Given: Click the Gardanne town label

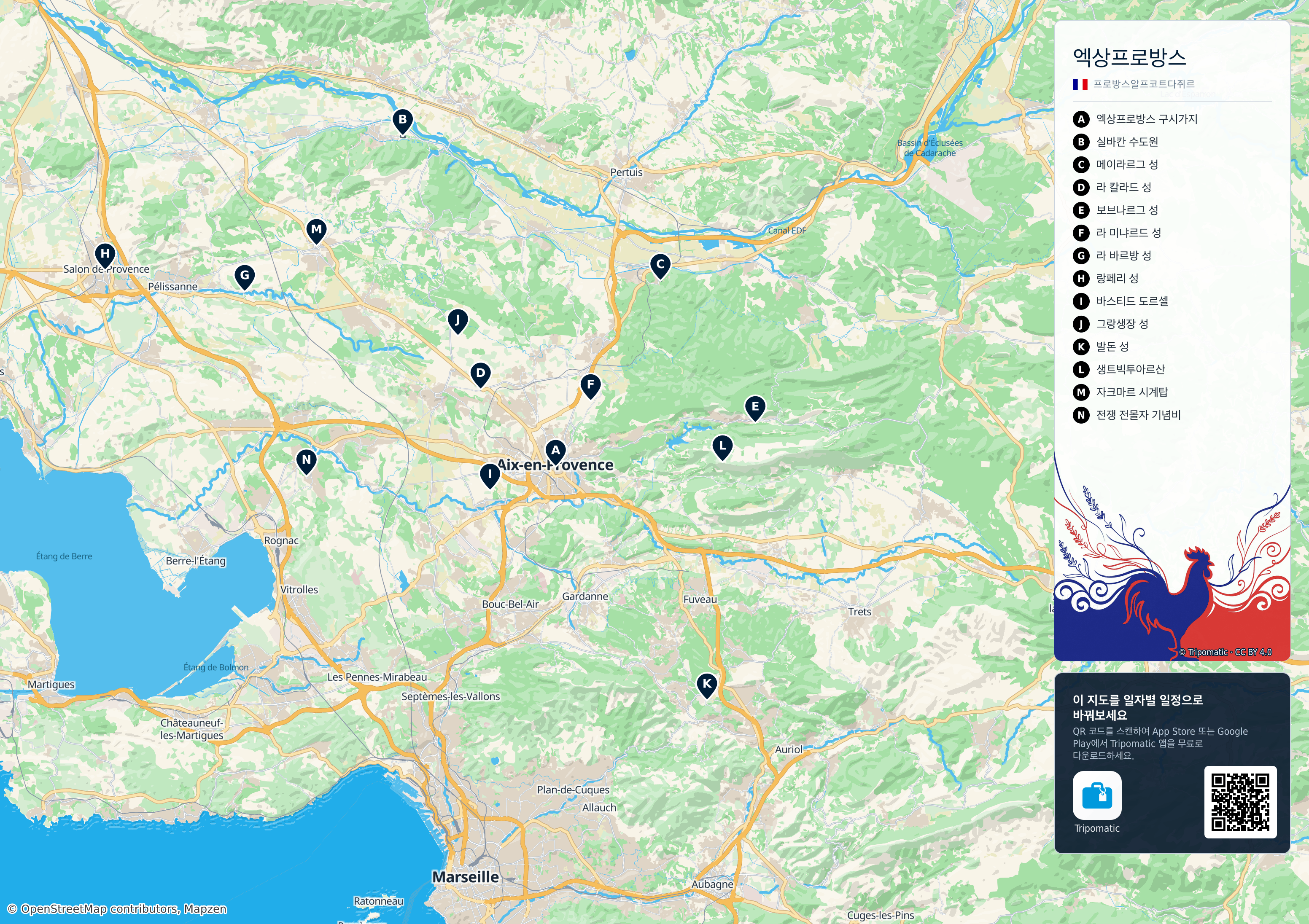Looking at the screenshot, I should tap(585, 596).
